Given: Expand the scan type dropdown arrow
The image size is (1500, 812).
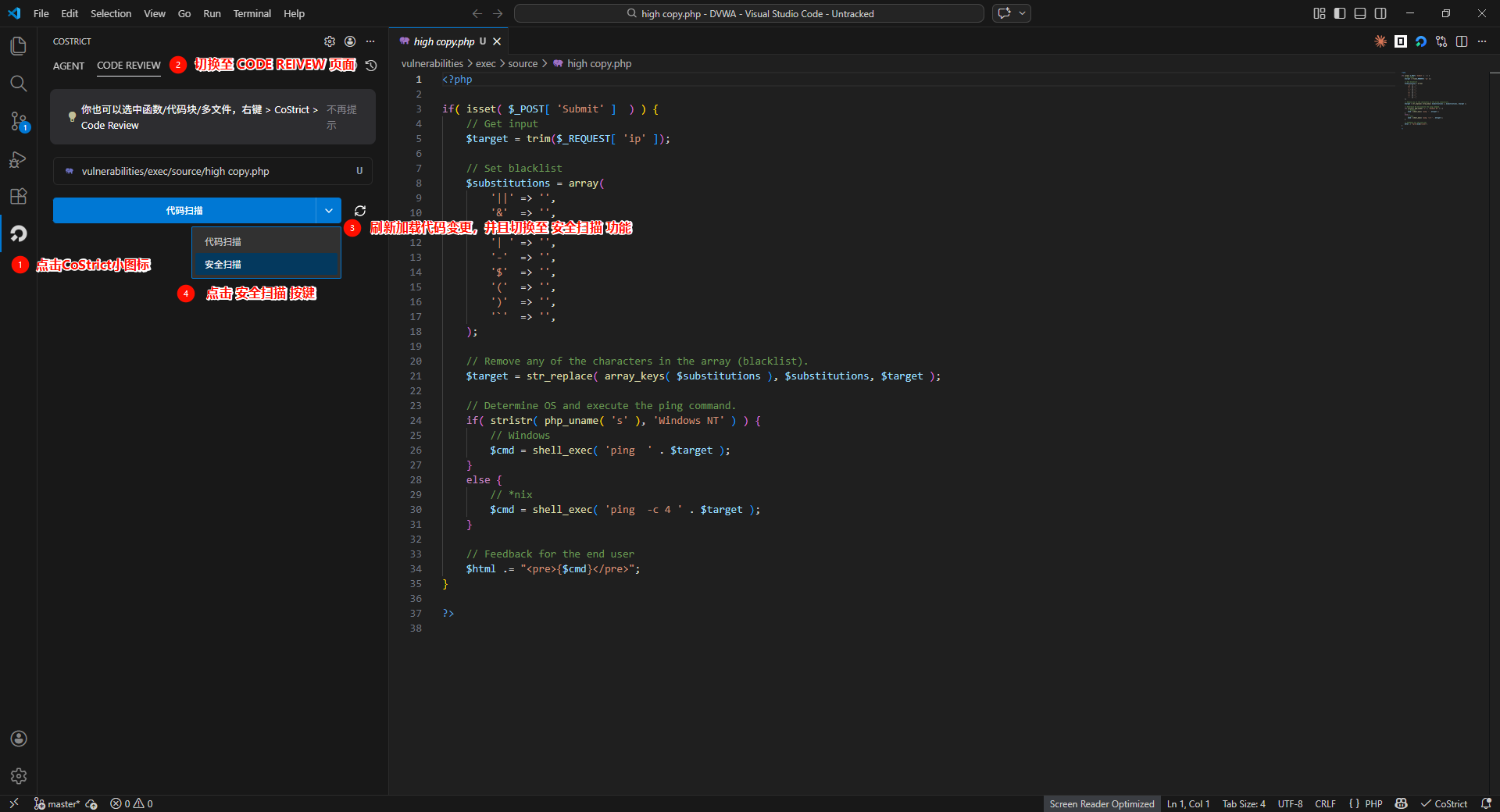Looking at the screenshot, I should 329,211.
